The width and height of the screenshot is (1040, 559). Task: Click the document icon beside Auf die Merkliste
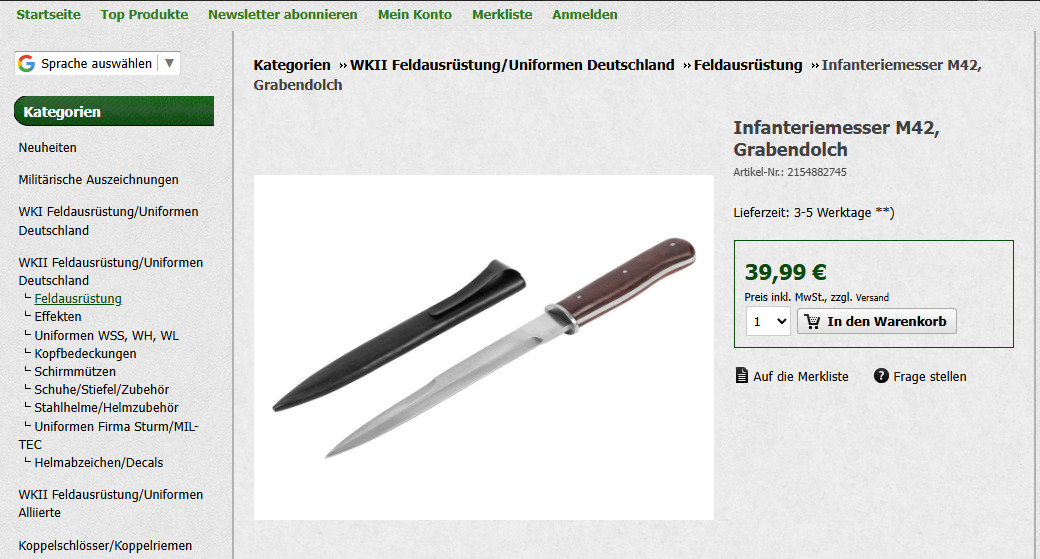(742, 375)
